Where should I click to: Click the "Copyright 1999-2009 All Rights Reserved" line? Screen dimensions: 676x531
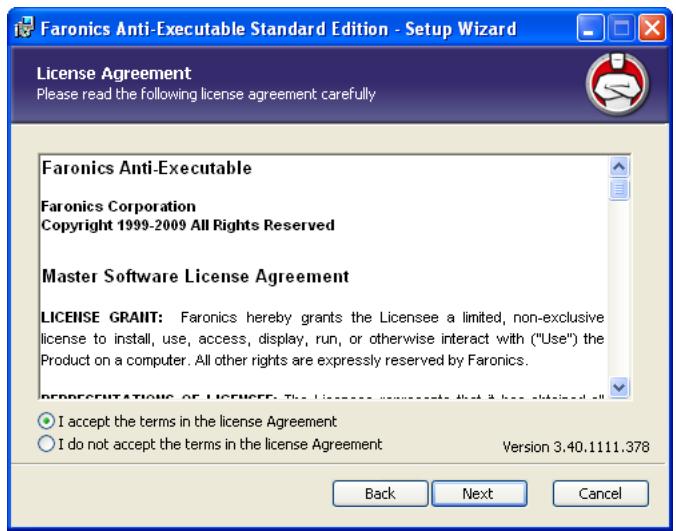[188, 225]
